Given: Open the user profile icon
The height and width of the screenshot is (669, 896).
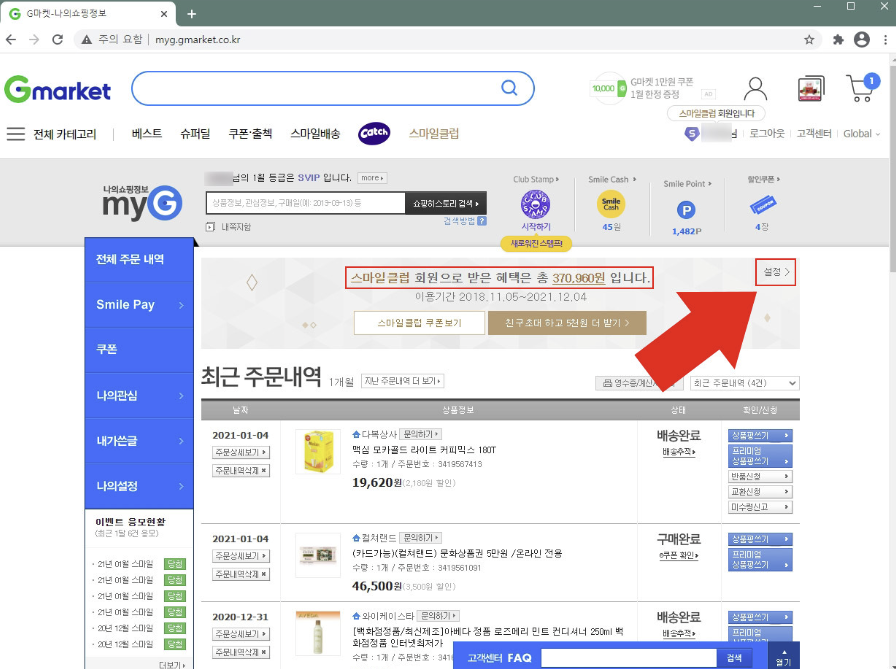Looking at the screenshot, I should (755, 89).
